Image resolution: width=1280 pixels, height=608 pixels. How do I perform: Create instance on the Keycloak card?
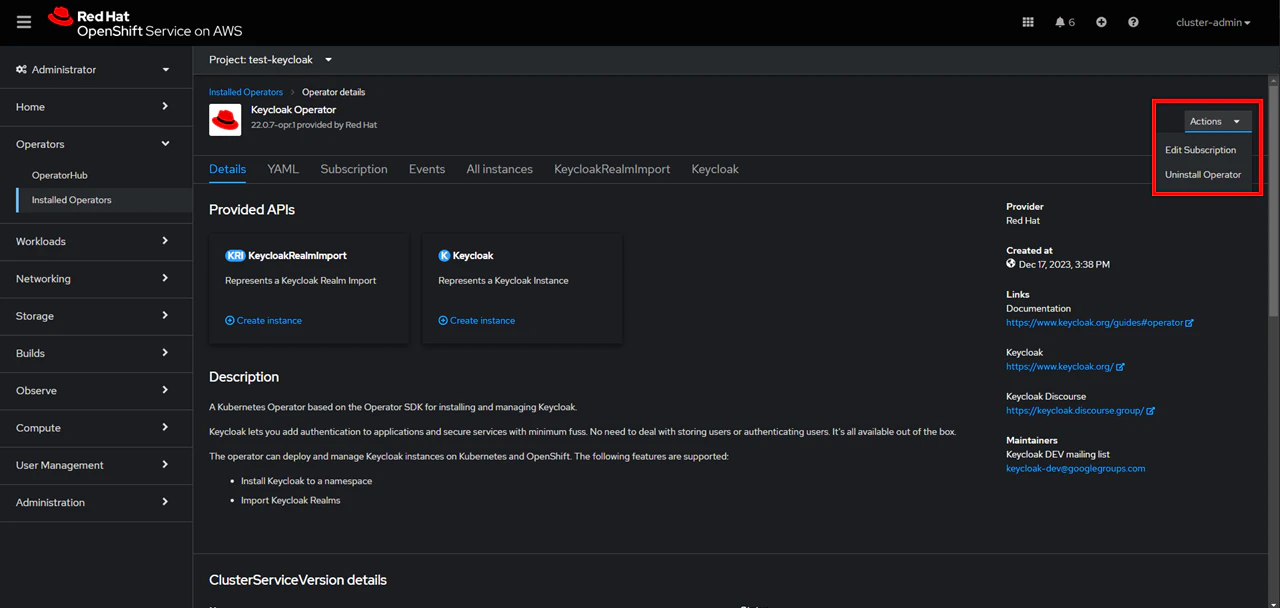point(476,321)
